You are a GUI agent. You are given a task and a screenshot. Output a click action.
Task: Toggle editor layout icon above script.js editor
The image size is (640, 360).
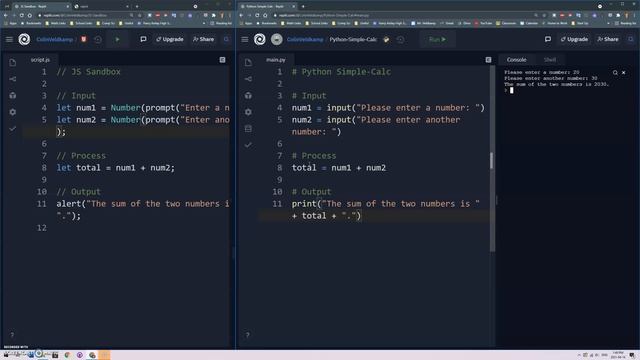[x=222, y=60]
